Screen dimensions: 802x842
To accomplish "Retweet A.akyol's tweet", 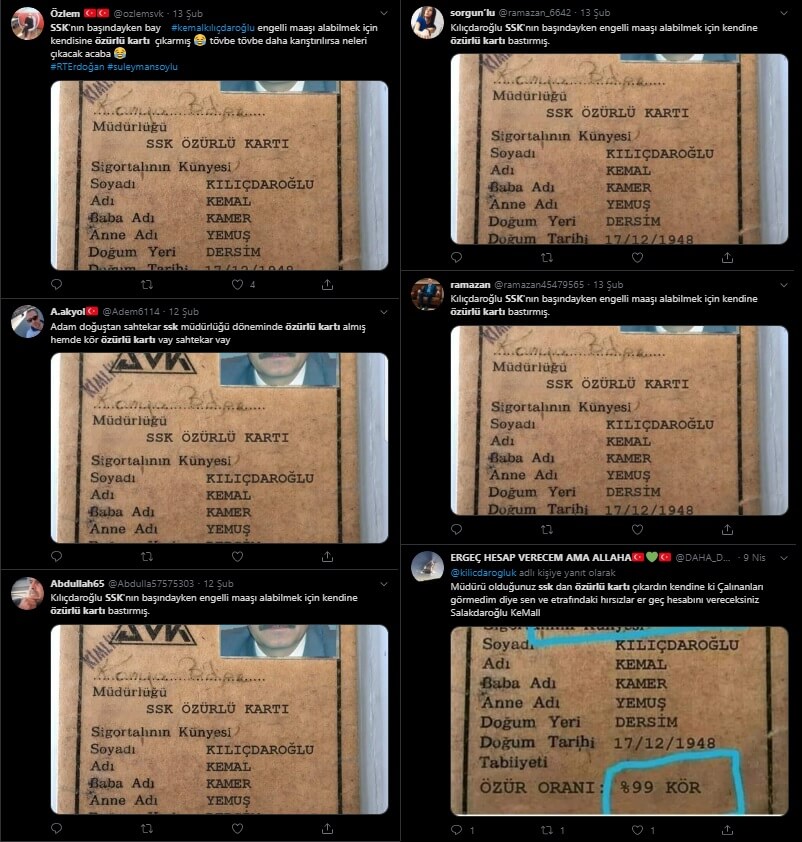I will pyautogui.click(x=147, y=557).
